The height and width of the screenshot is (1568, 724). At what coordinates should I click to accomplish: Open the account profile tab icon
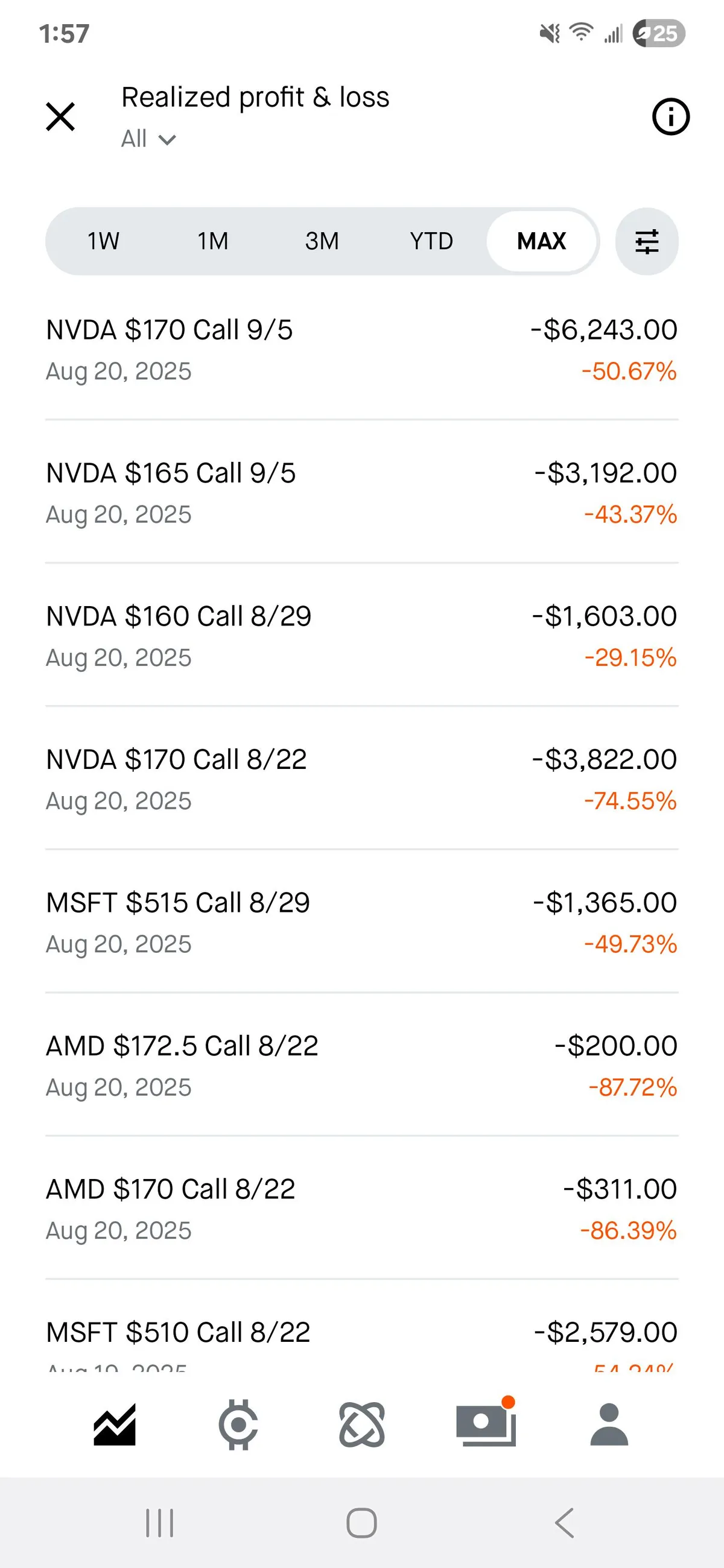609,1424
